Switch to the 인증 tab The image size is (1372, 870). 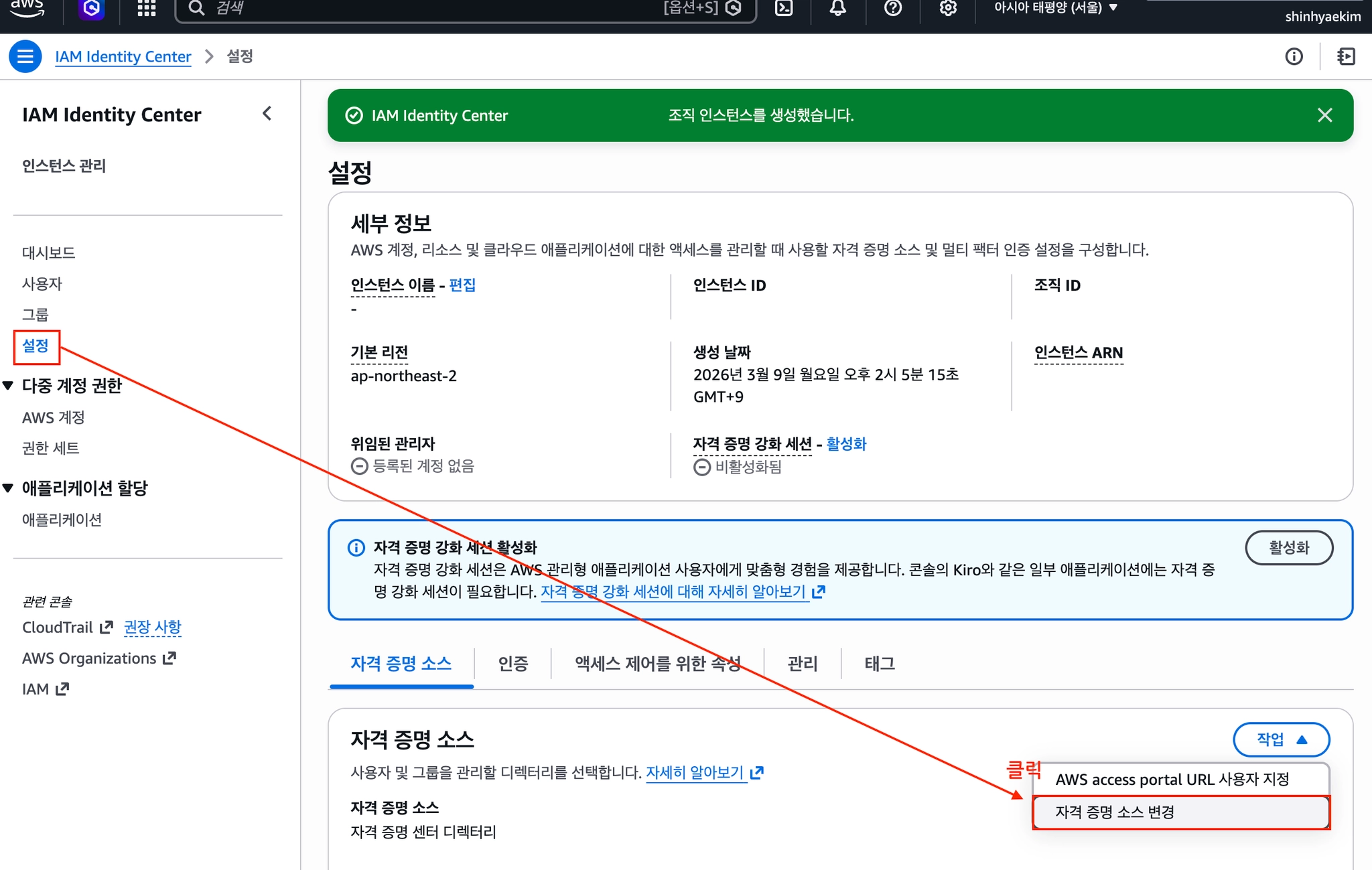coord(512,663)
